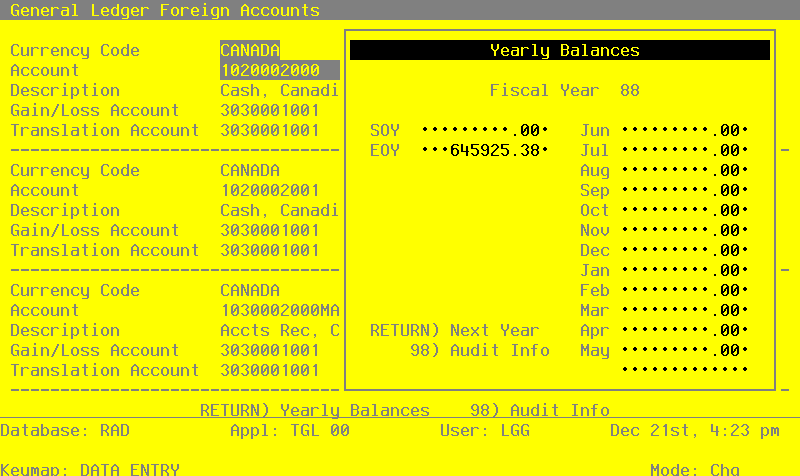800x476 pixels.
Task: Click Database: RAD in status line
Action: (65, 430)
